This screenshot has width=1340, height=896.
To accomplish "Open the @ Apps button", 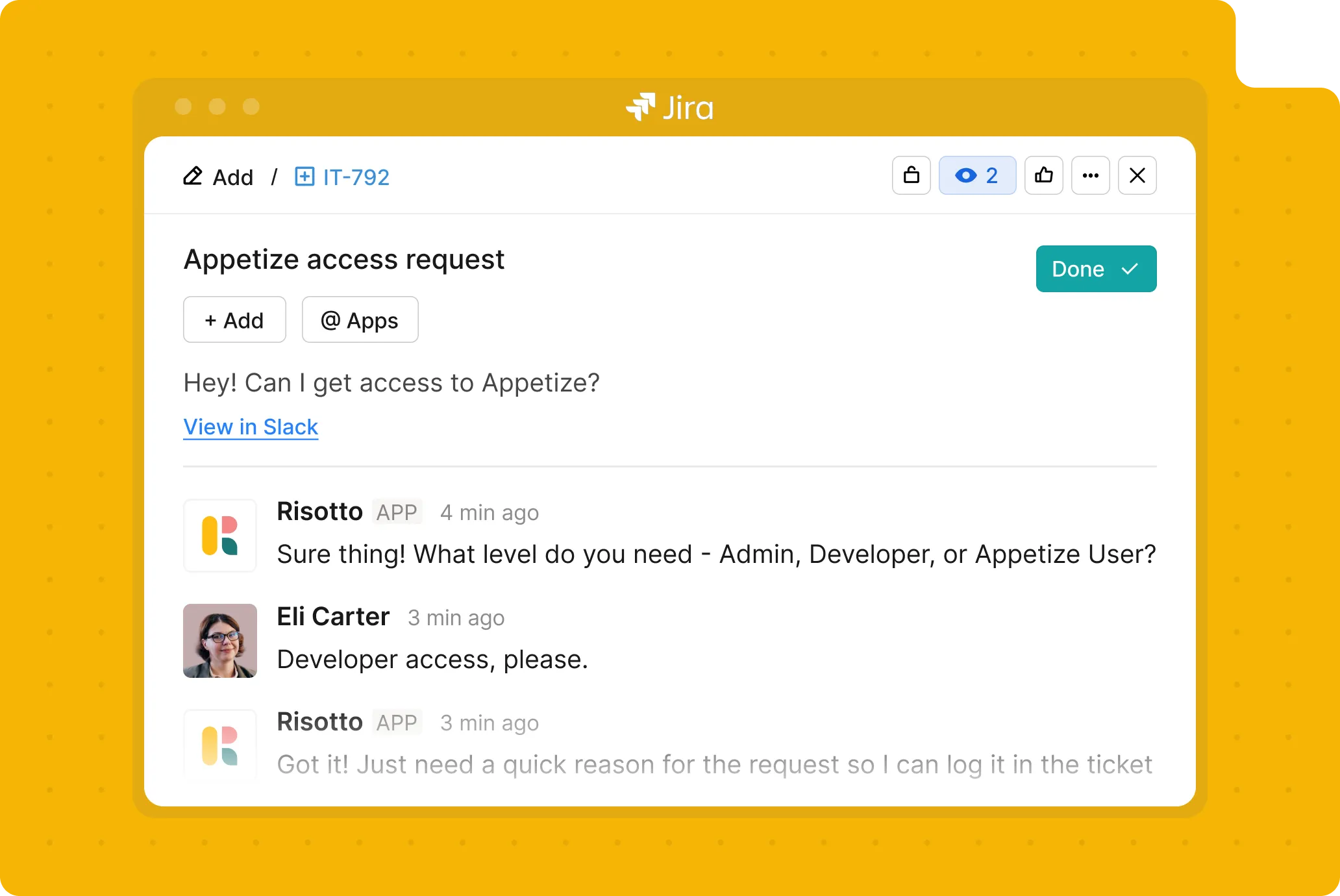I will 360,320.
